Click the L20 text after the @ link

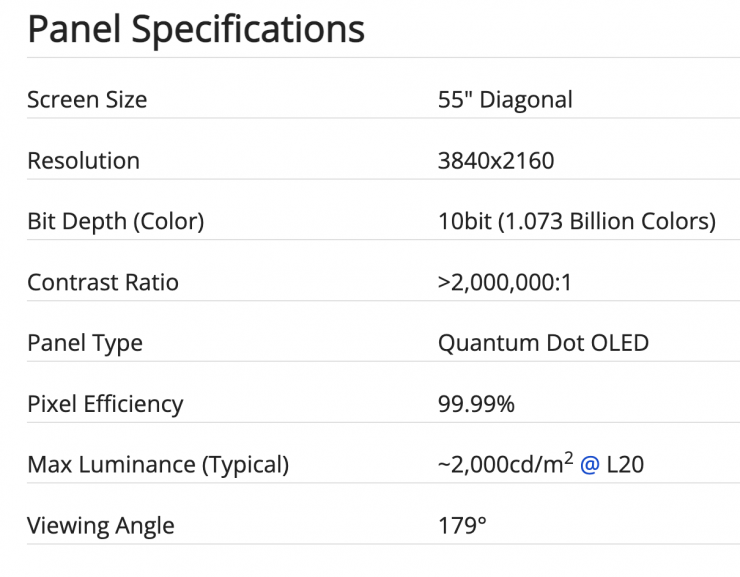pyautogui.click(x=626, y=465)
